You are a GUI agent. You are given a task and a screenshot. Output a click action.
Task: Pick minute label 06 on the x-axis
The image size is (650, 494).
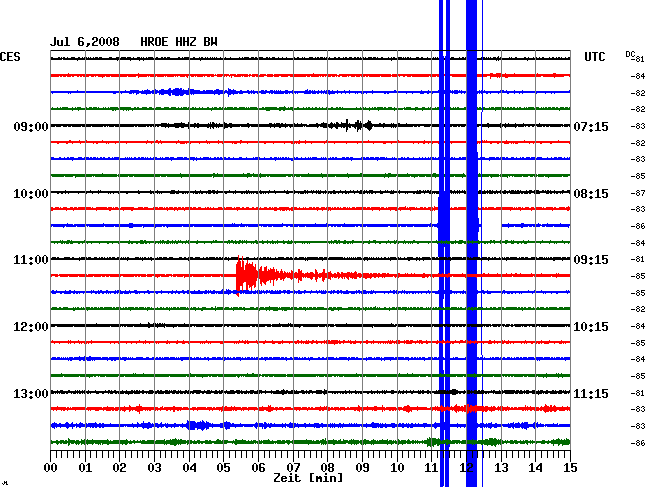pos(258,468)
